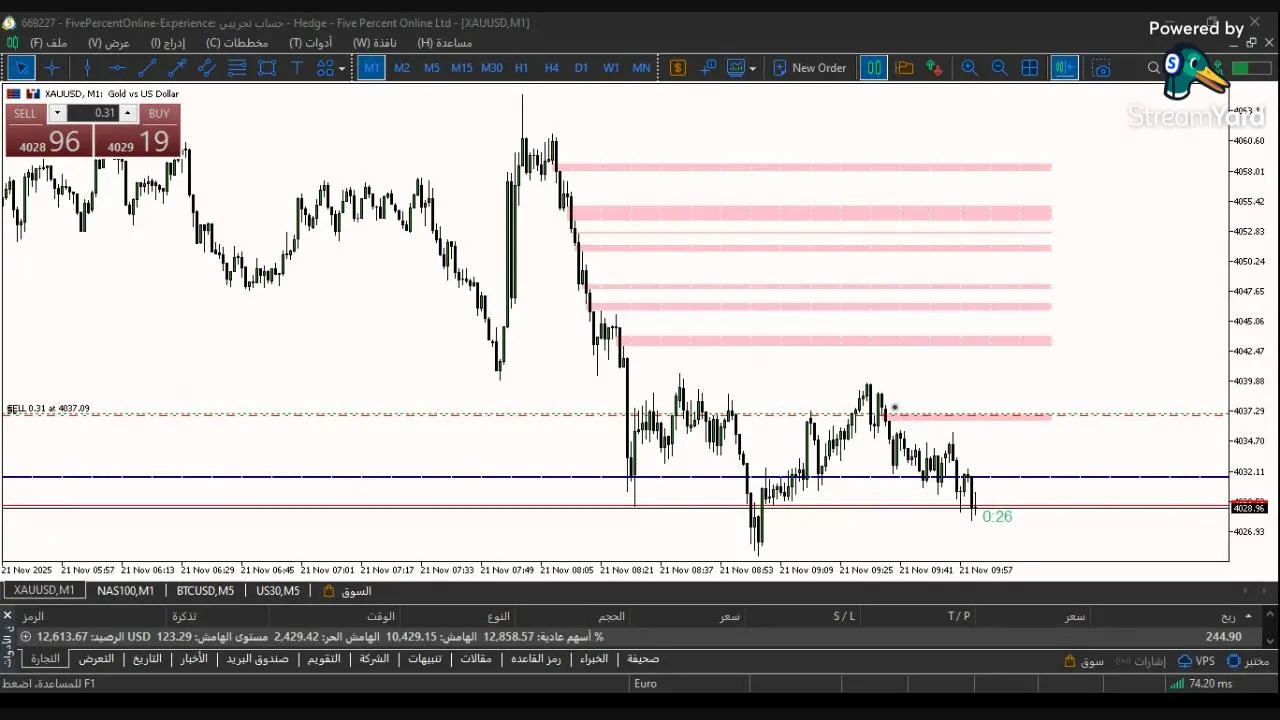1280x720 pixels.
Task: Click the 0.31 lot volume field
Action: (93, 113)
